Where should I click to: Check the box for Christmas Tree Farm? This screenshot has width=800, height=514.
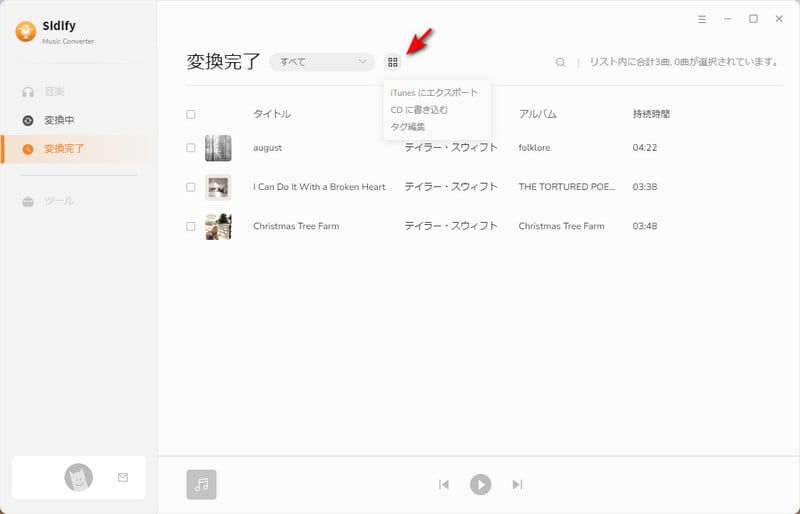191,226
